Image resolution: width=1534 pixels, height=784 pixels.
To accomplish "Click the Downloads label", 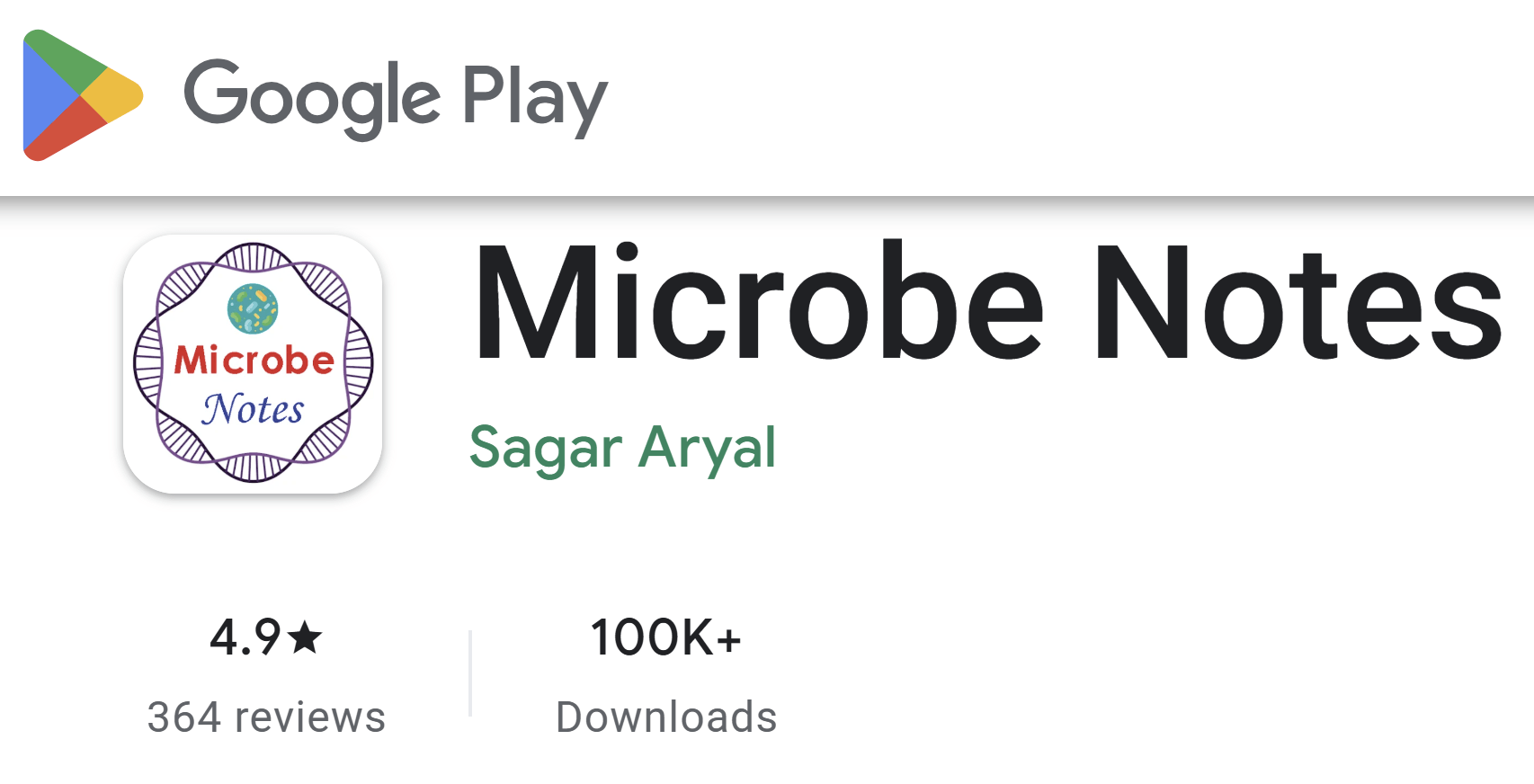I will tap(666, 717).
